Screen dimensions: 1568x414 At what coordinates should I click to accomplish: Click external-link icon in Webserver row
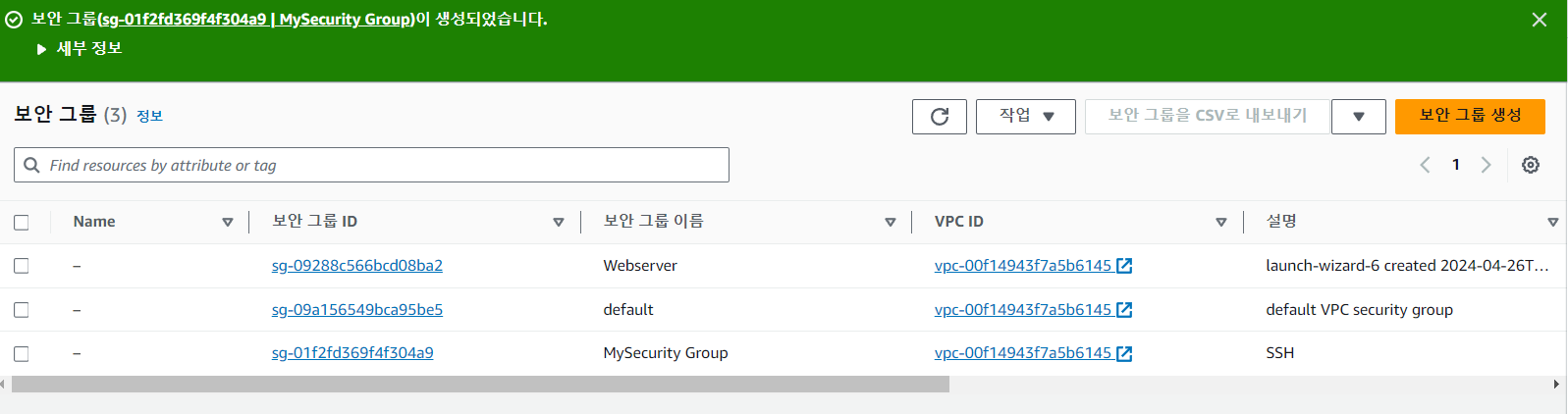click(x=1124, y=266)
